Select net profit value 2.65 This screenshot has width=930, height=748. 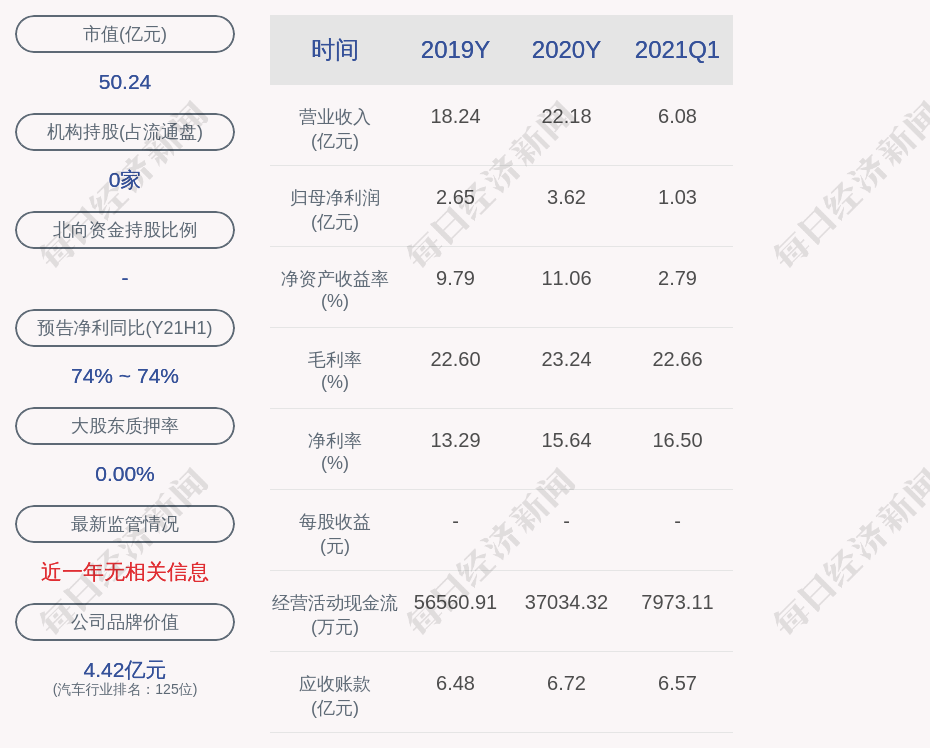click(456, 197)
